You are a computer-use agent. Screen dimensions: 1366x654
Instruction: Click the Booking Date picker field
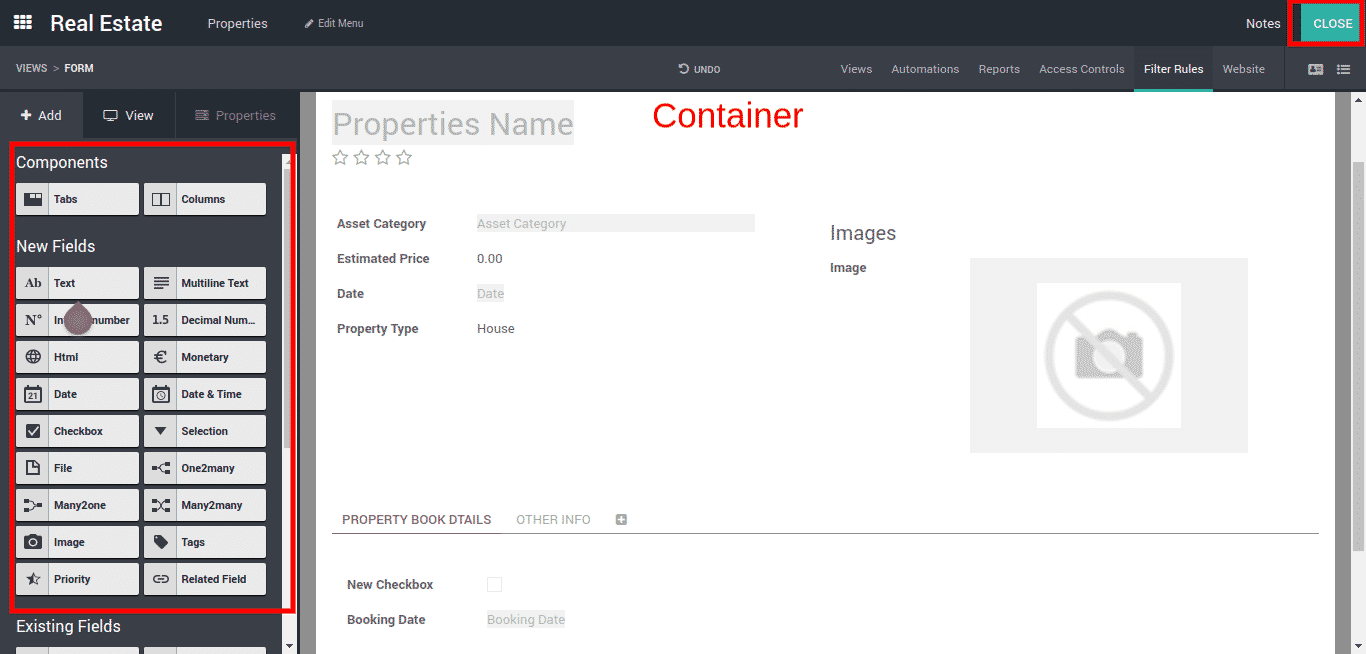pos(526,620)
